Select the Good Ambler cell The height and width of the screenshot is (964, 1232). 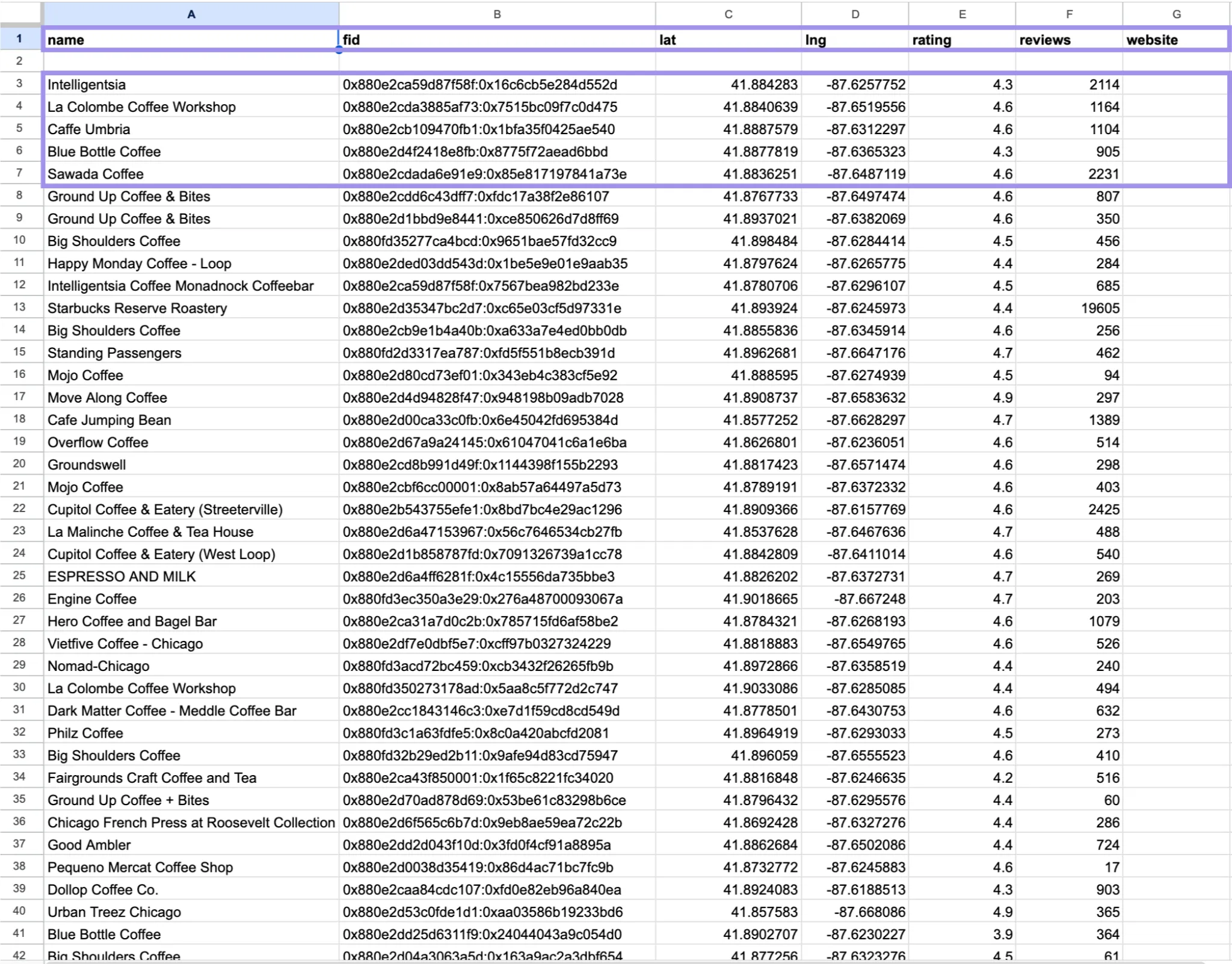(x=191, y=844)
